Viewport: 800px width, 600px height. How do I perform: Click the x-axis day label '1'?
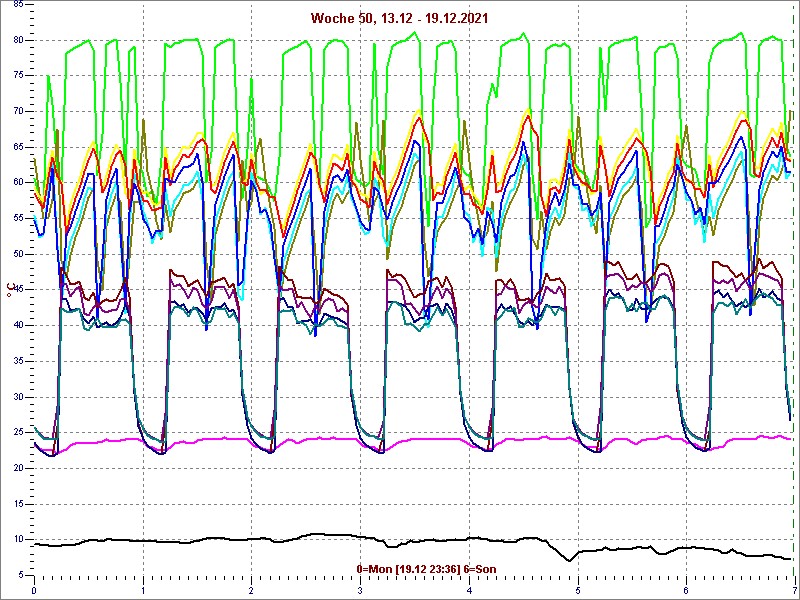coord(143,591)
